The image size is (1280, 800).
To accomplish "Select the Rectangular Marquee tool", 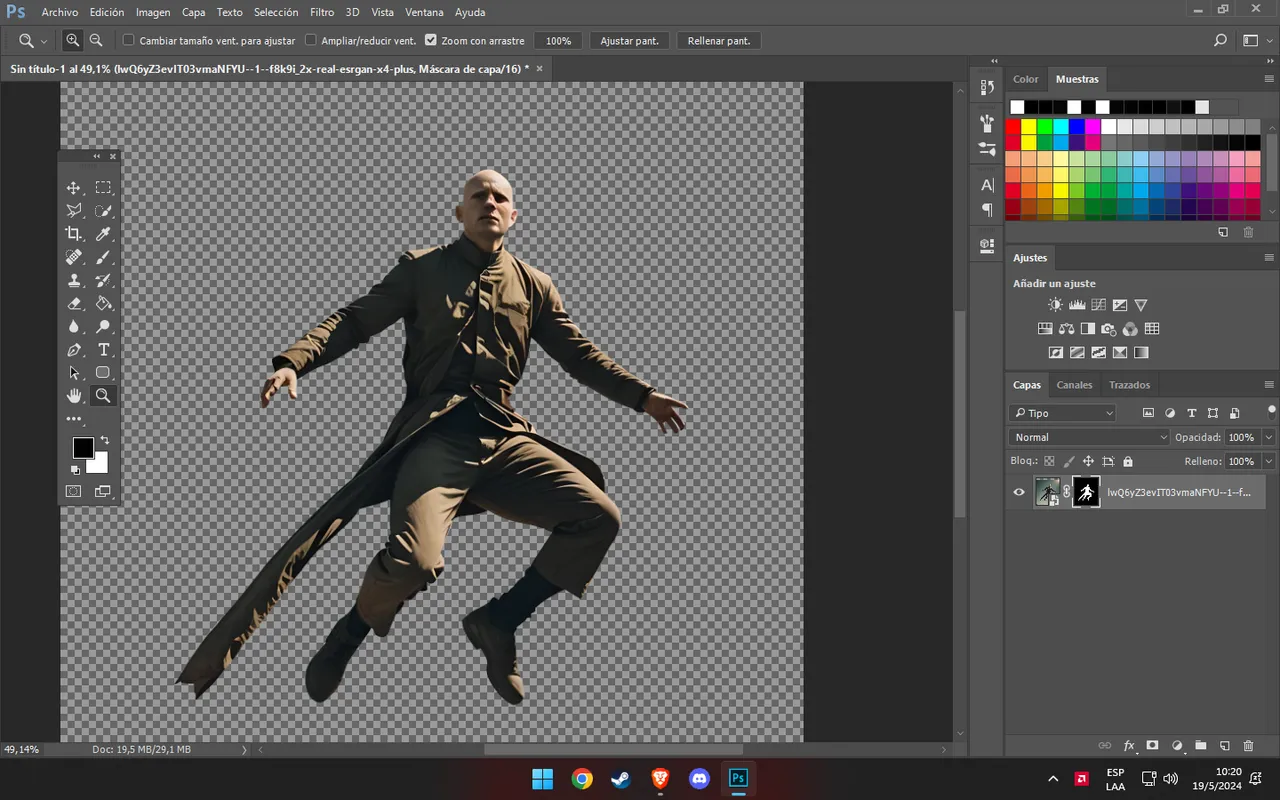I will 103,188.
